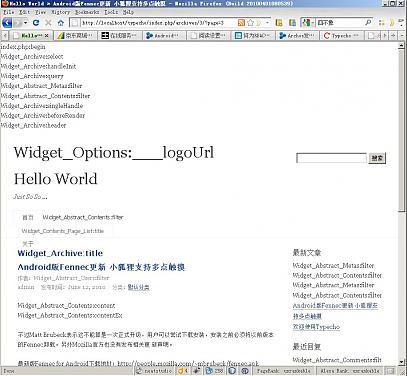This screenshot has width=407, height=376.
Task: Open the Tools menu
Action: click(111, 12)
